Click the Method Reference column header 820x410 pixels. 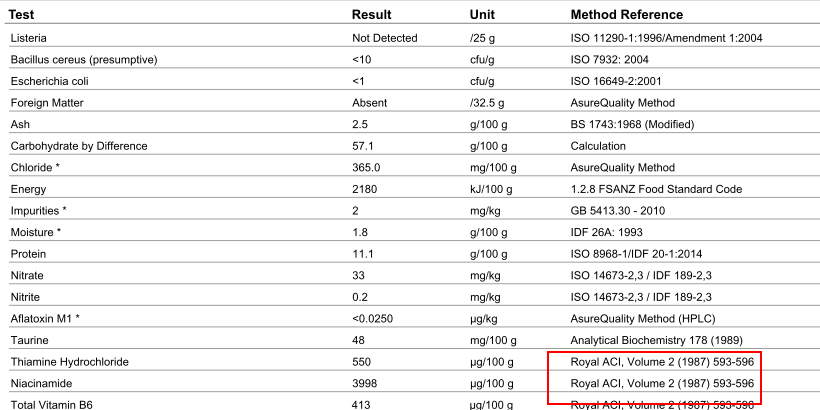(626, 15)
